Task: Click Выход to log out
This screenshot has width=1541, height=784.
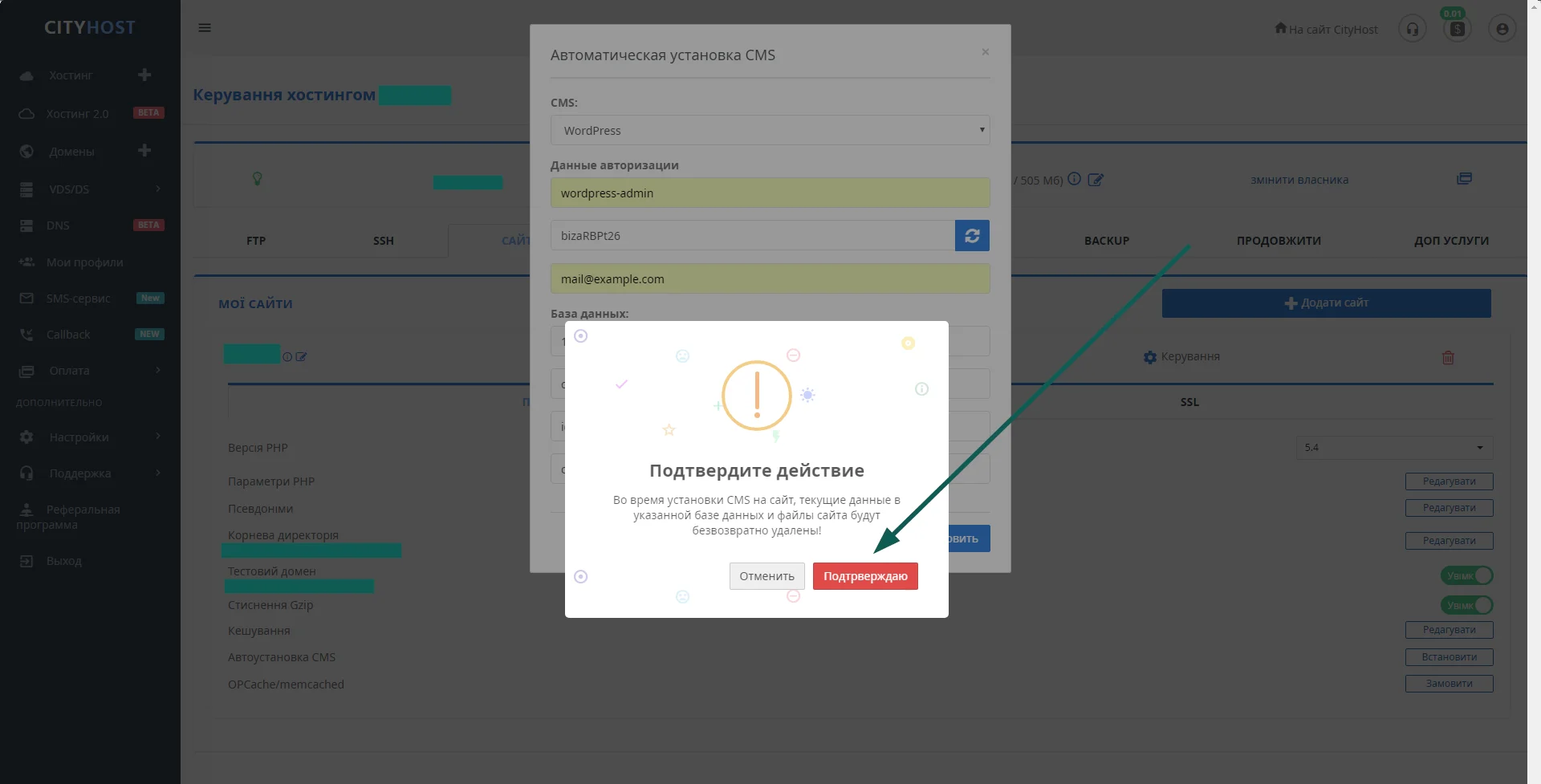Action: [x=64, y=561]
